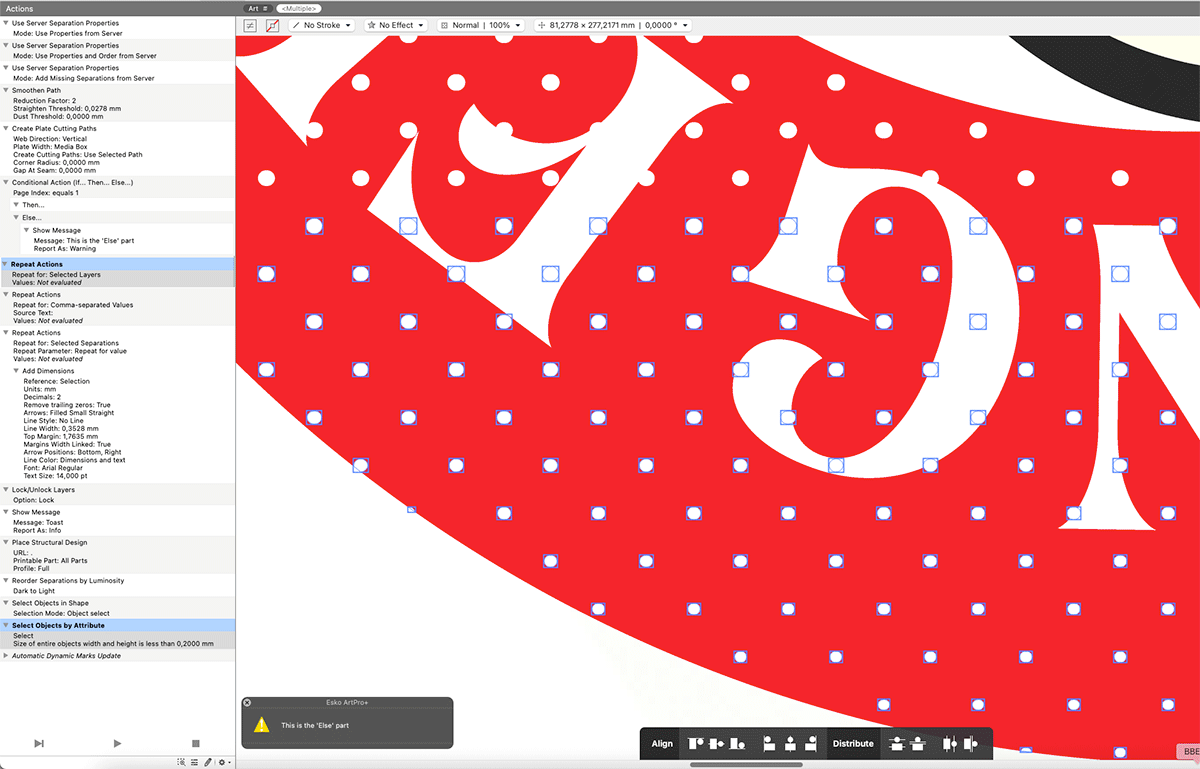The height and width of the screenshot is (769, 1200).
Task: Select the Art tab pill
Action: (x=258, y=8)
